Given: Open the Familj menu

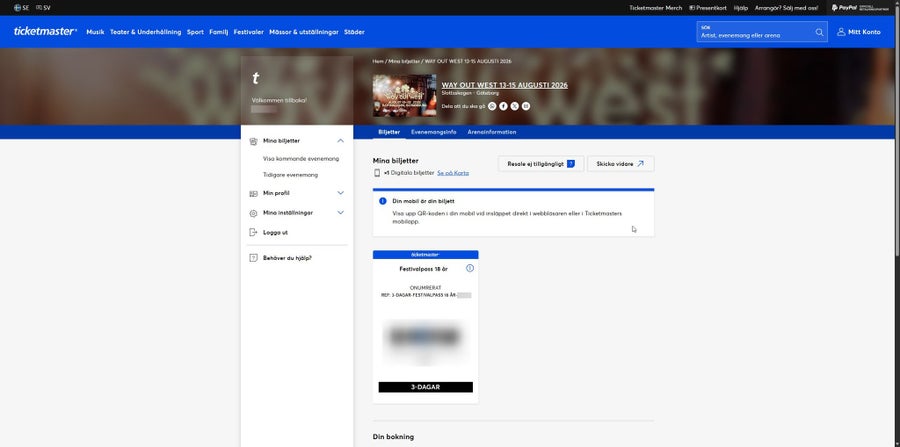Looking at the screenshot, I should pyautogui.click(x=219, y=32).
